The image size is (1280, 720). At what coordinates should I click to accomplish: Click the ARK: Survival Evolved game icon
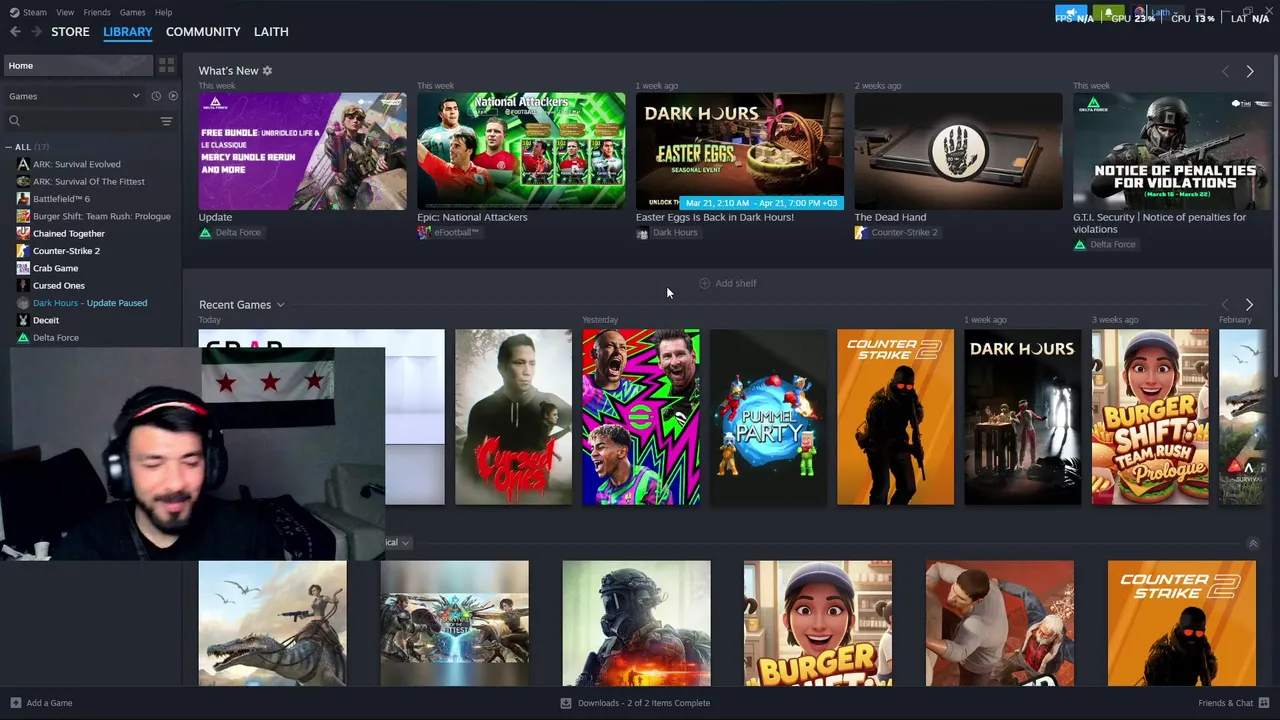(x=23, y=164)
